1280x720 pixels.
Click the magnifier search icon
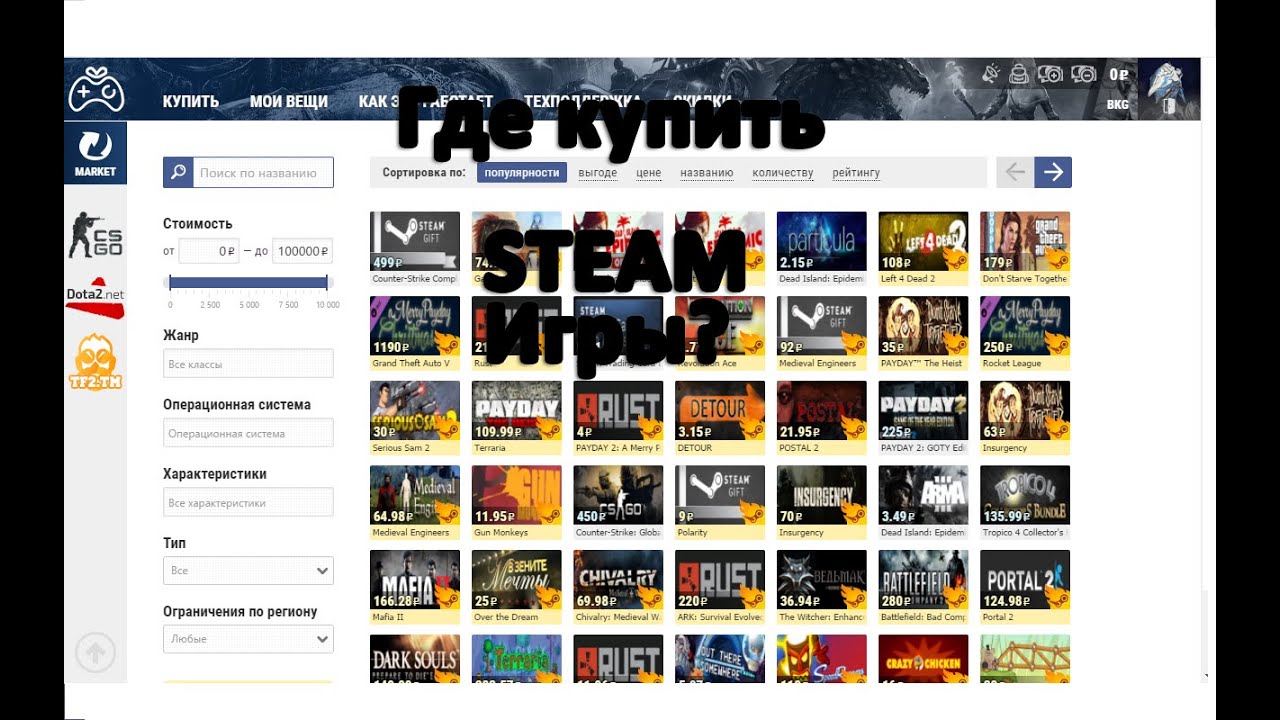(178, 172)
